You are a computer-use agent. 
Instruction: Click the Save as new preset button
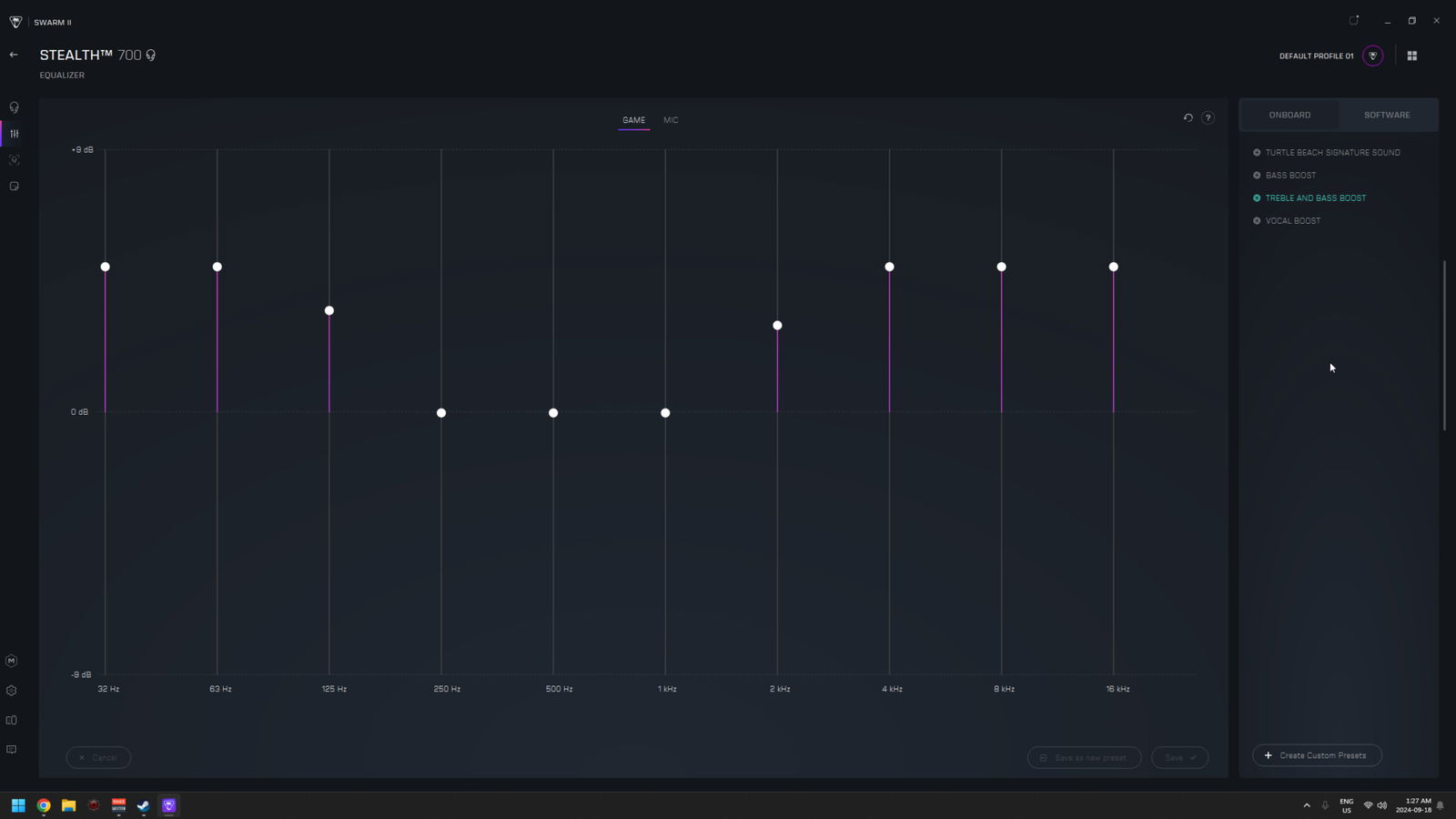click(x=1084, y=758)
